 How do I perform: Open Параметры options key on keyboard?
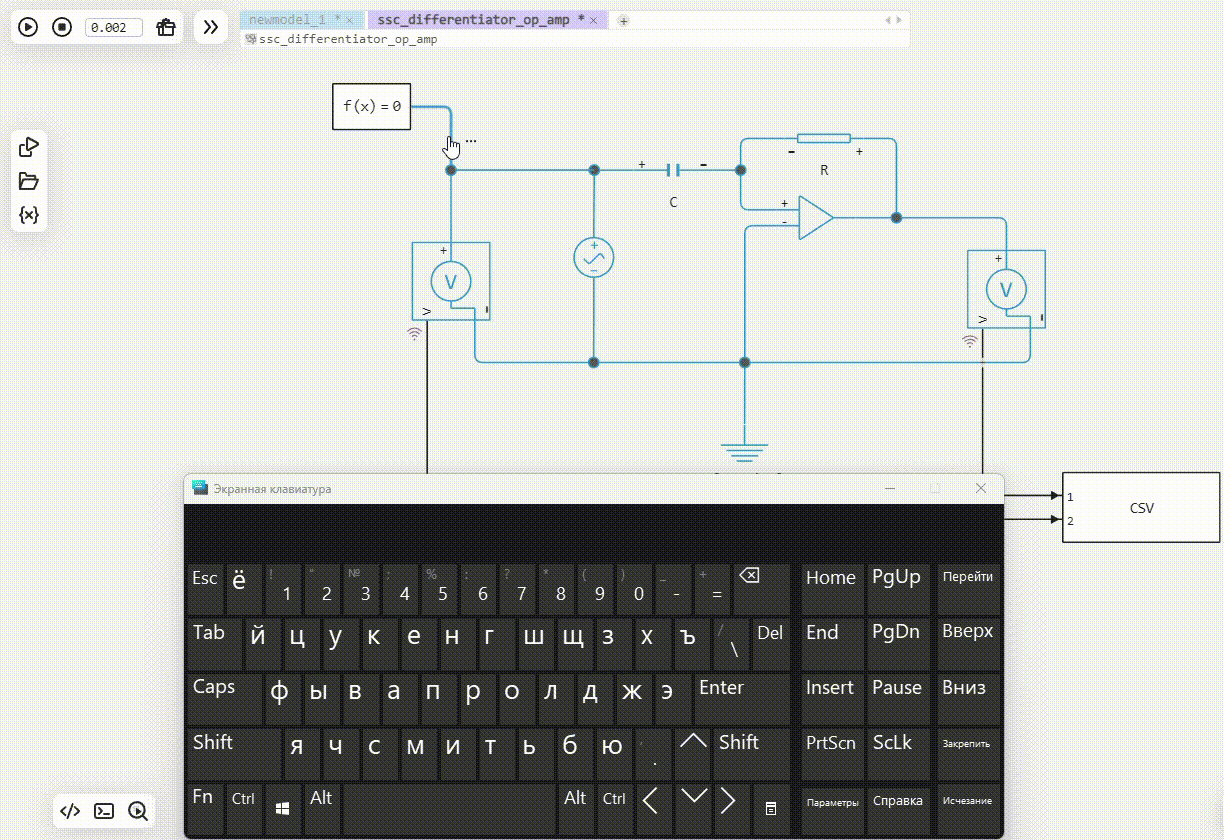point(832,809)
